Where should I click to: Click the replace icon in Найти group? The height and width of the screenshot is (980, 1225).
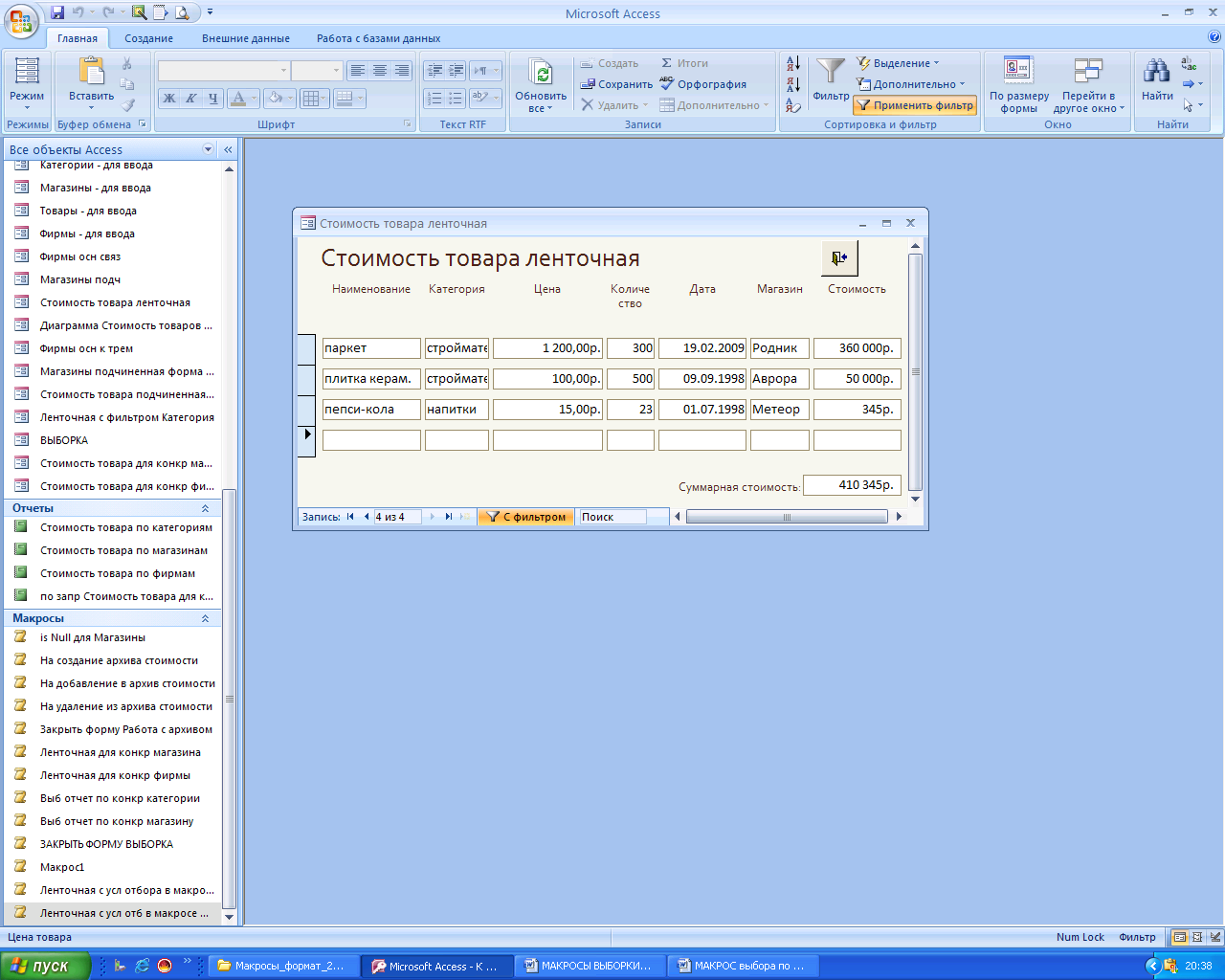[x=1190, y=64]
